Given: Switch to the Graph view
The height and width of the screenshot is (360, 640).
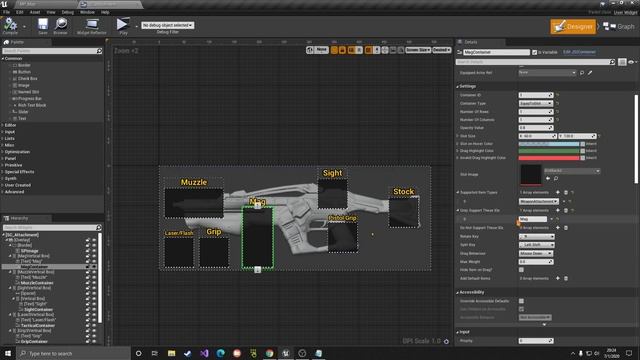Looking at the screenshot, I should pos(619,27).
